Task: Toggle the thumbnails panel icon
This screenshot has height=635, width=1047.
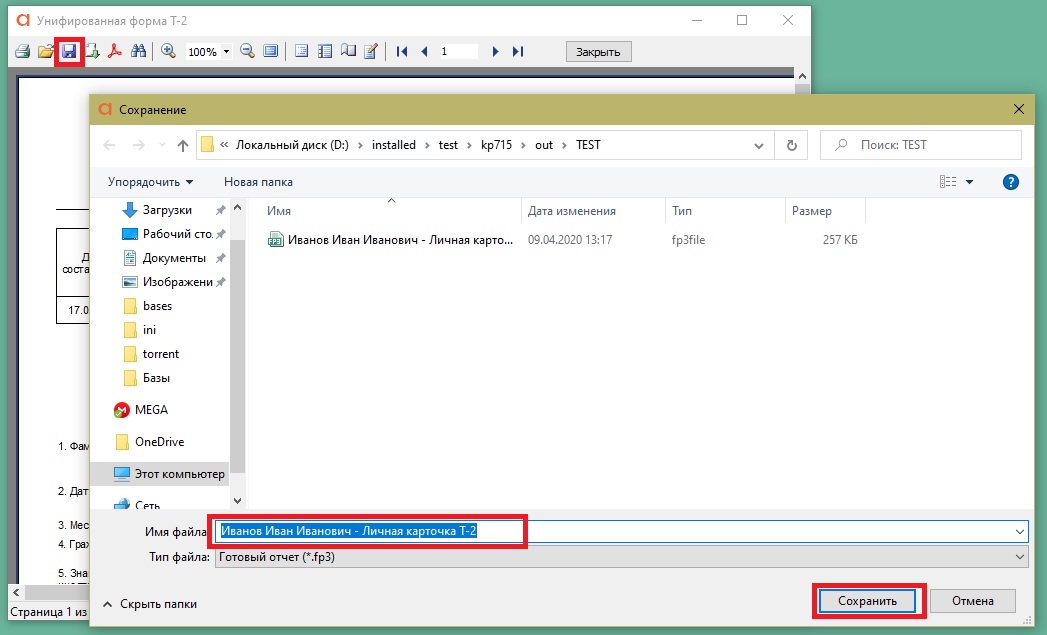Action: 325,51
